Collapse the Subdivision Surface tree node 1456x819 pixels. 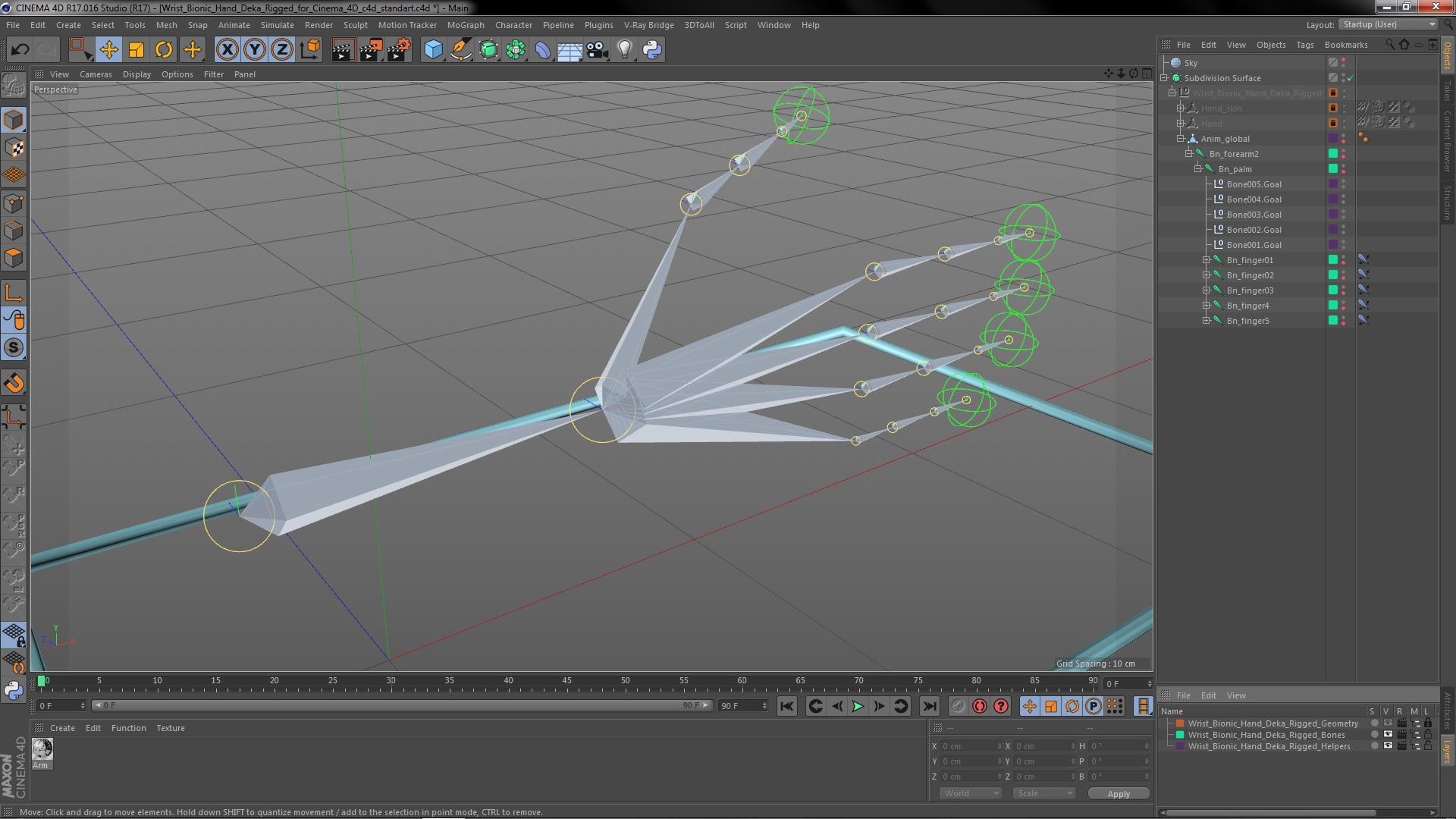1164,78
